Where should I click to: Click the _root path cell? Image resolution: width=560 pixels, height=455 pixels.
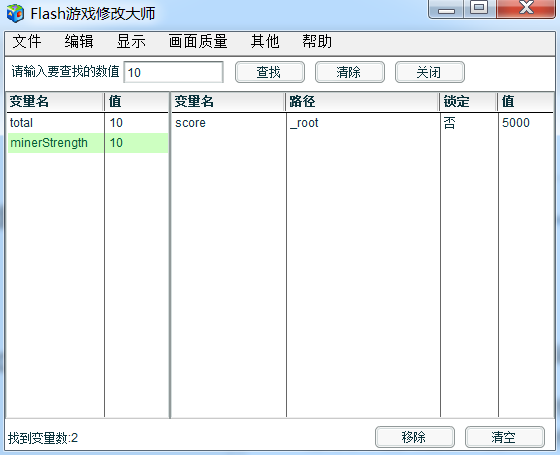[x=304, y=123]
